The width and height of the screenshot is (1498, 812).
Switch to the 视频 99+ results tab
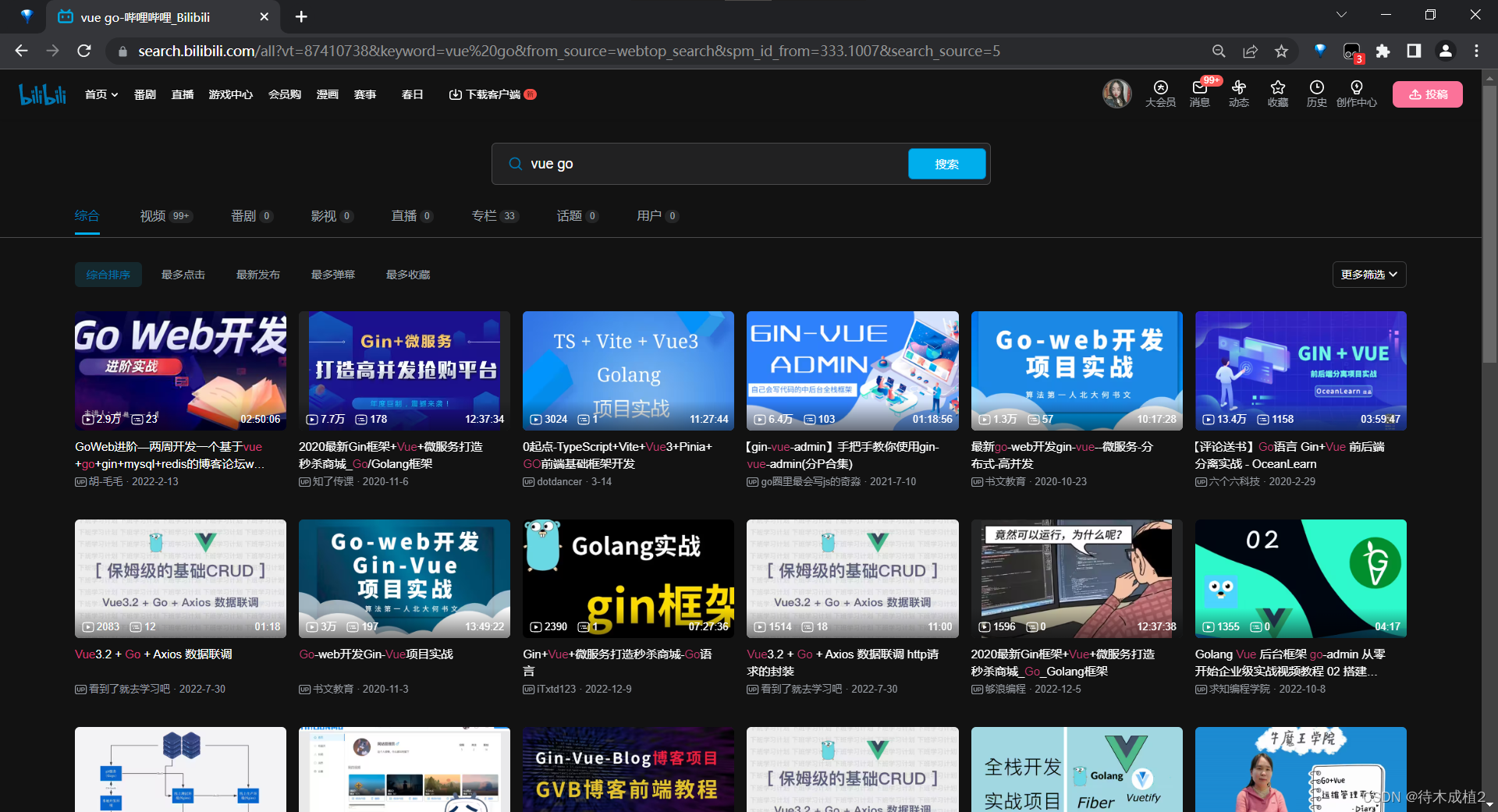tap(166, 216)
